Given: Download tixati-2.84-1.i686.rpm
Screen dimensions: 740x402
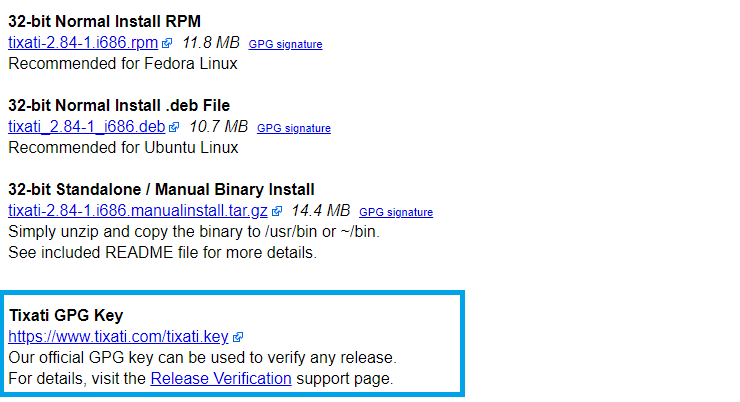Looking at the screenshot, I should click(83, 43).
